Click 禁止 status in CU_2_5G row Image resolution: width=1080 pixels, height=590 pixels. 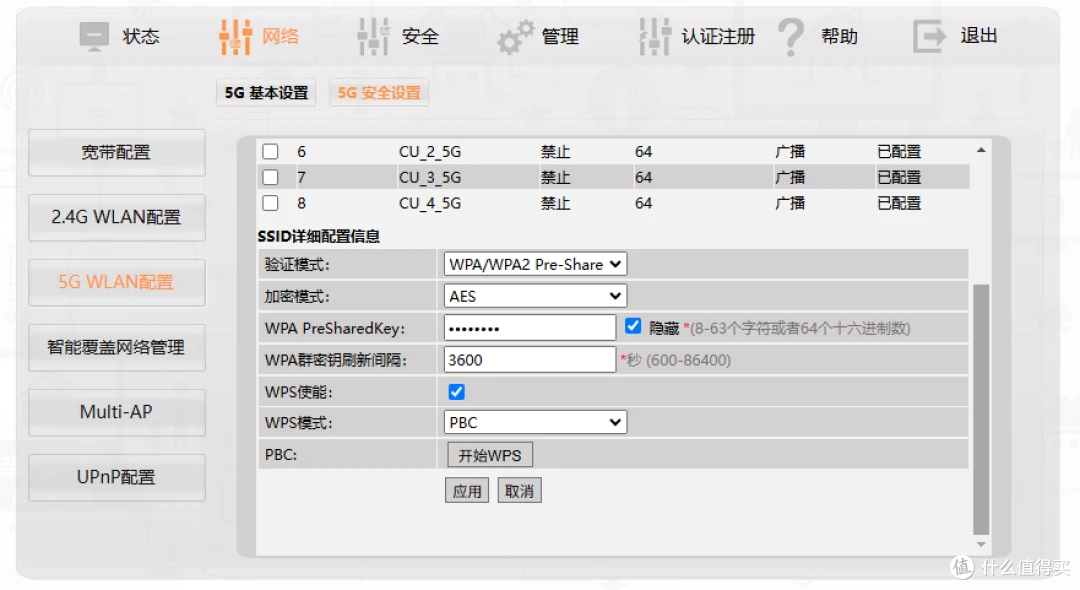pos(555,151)
